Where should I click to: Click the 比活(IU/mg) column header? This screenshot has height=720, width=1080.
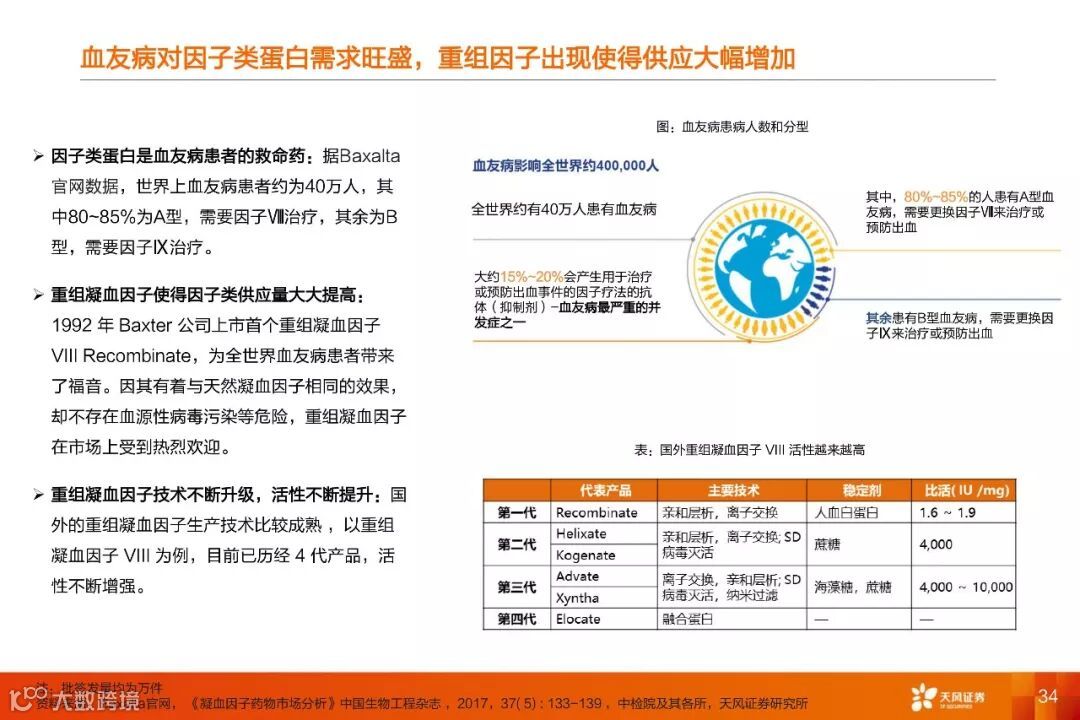click(x=965, y=491)
